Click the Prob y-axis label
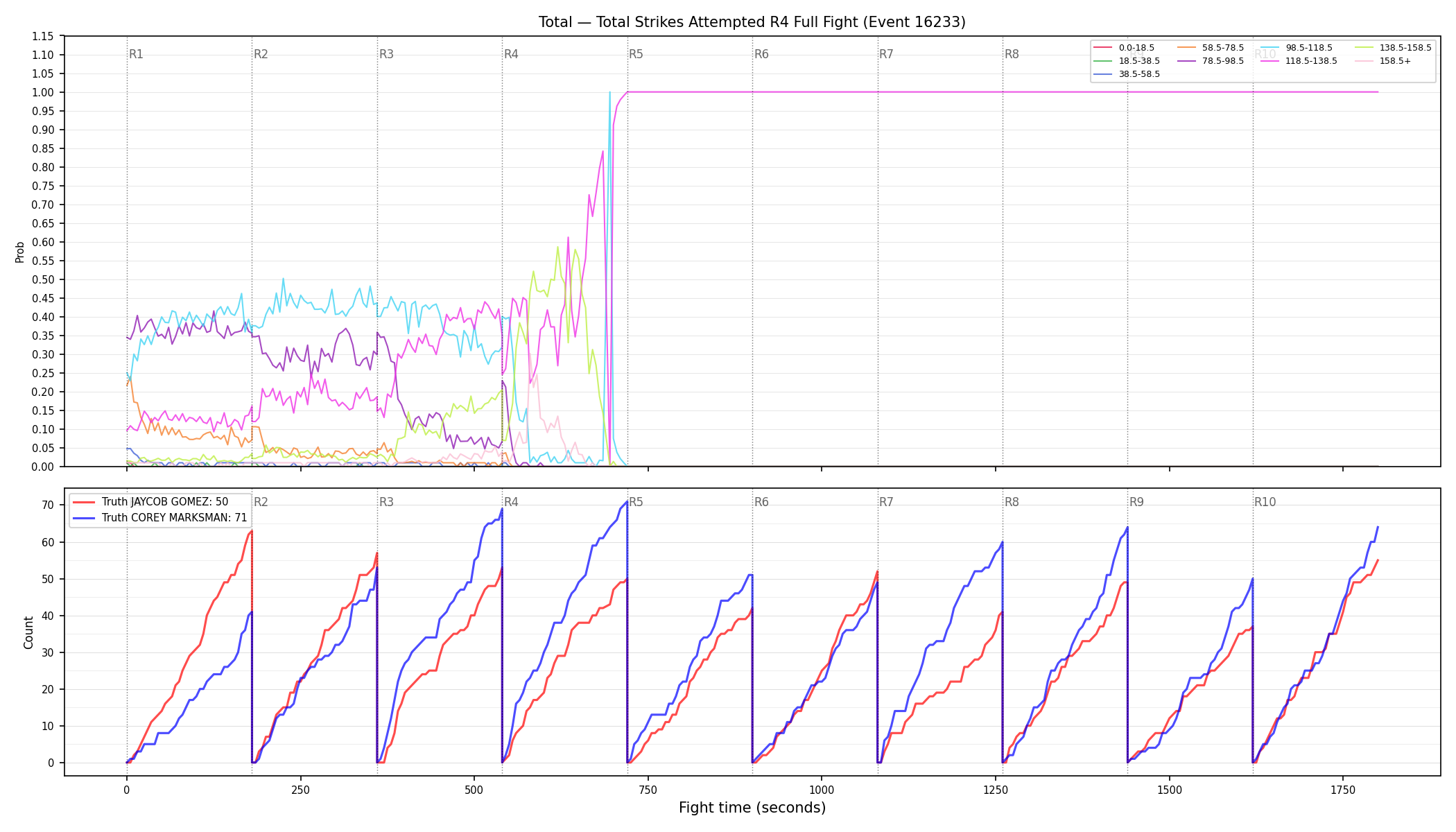Viewport: 1456px width, 832px height. 19,252
